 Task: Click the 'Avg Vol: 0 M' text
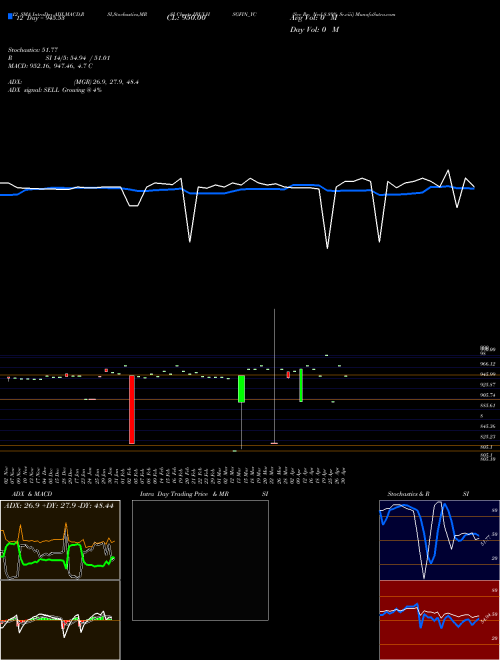314,18
